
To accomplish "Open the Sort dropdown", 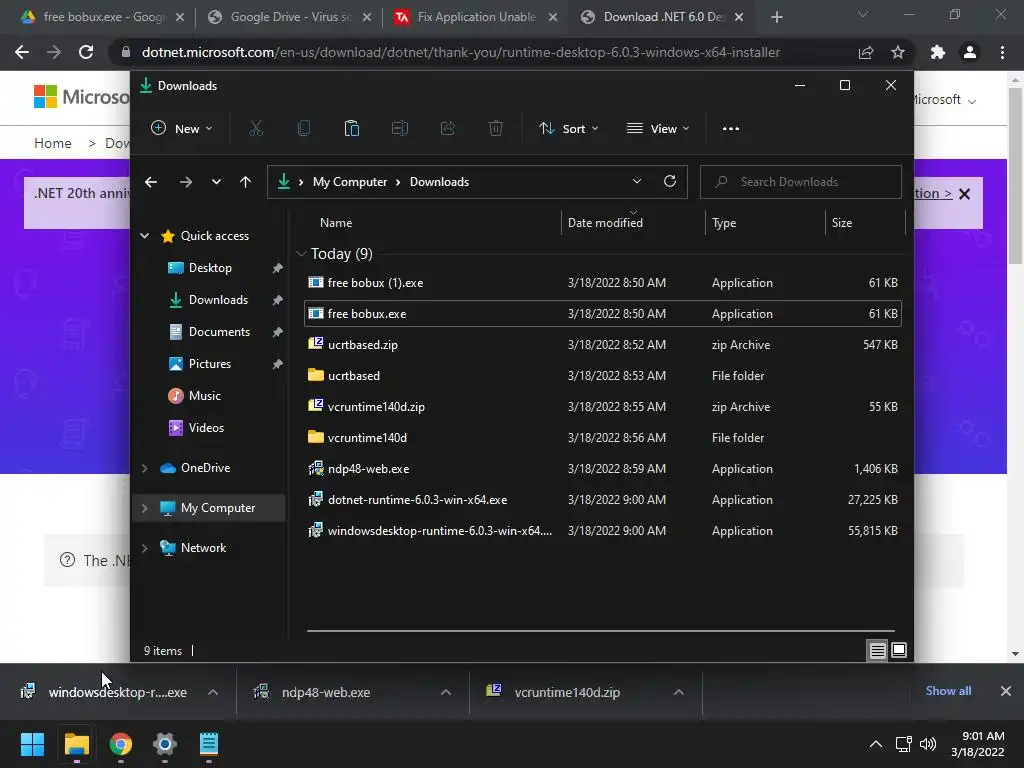I will (569, 129).
